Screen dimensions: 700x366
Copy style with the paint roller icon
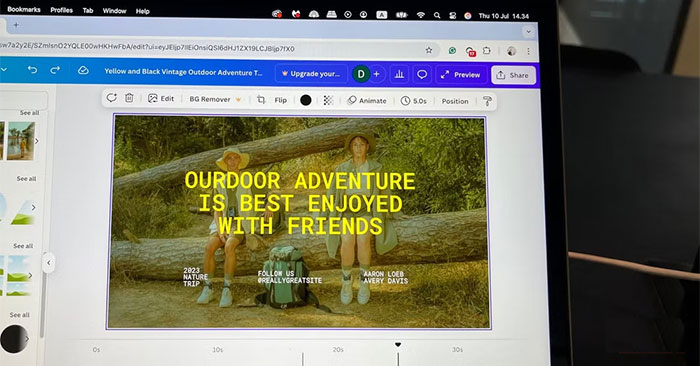click(487, 101)
